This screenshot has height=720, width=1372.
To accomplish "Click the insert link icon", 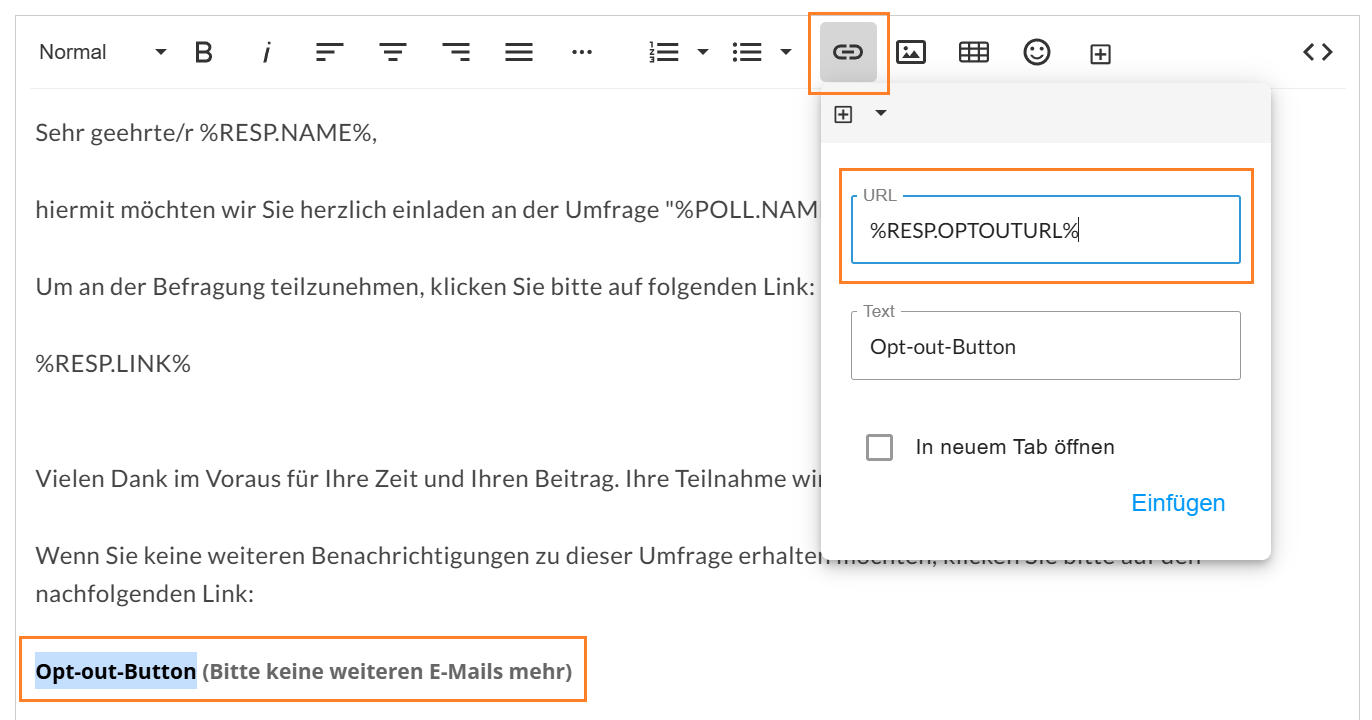I will click(848, 52).
